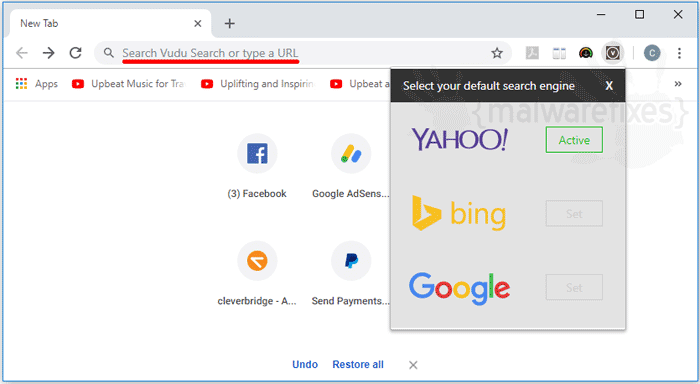This screenshot has height=384, width=700.
Task: Expand hidden bookmarks with double chevron
Action: (x=678, y=83)
